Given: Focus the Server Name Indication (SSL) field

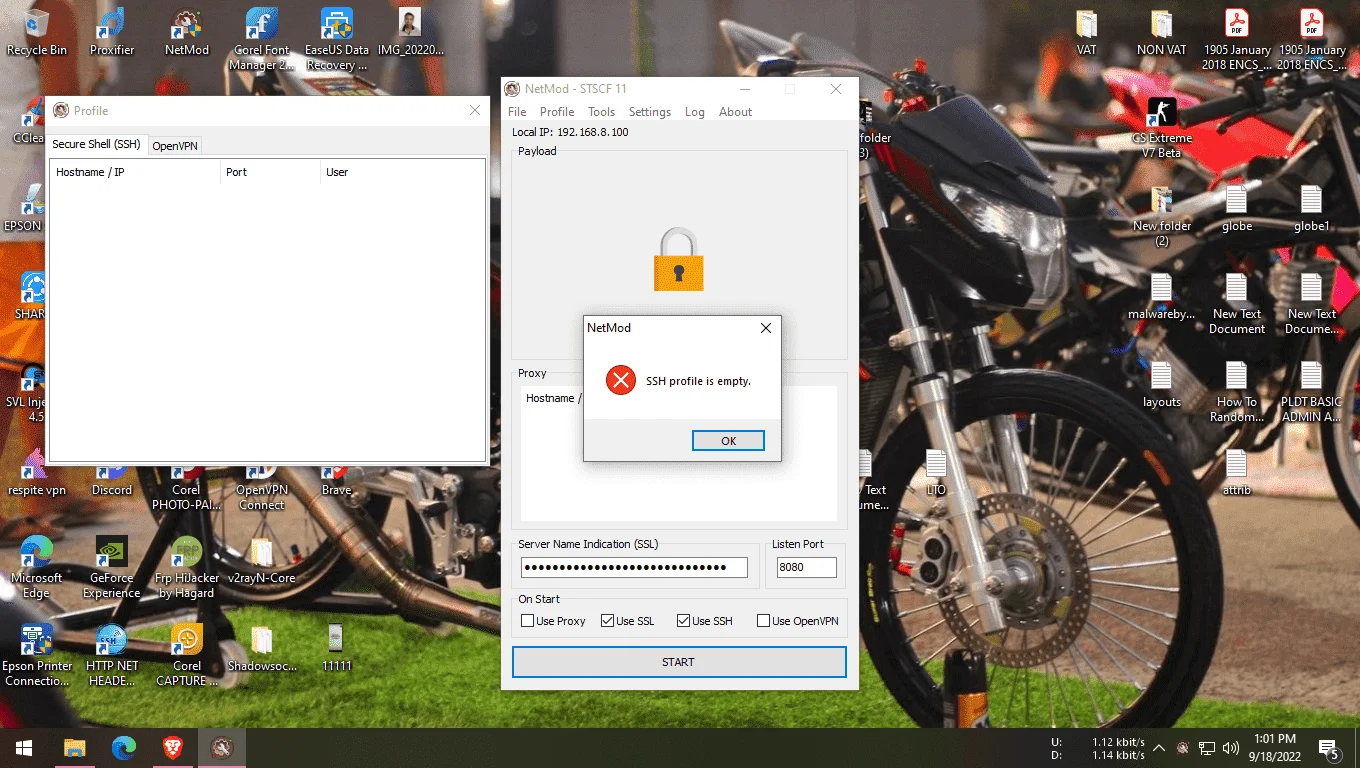Looking at the screenshot, I should tap(634, 567).
